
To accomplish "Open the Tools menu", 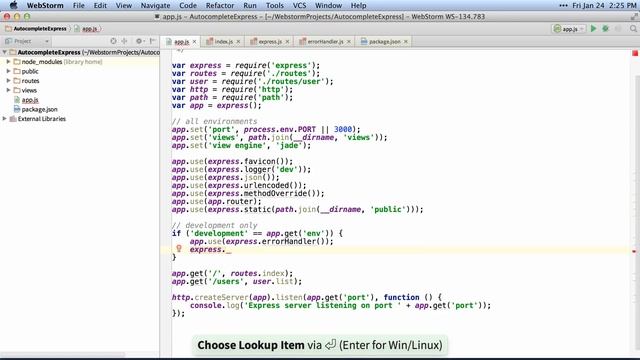I will (x=275, y=5).
